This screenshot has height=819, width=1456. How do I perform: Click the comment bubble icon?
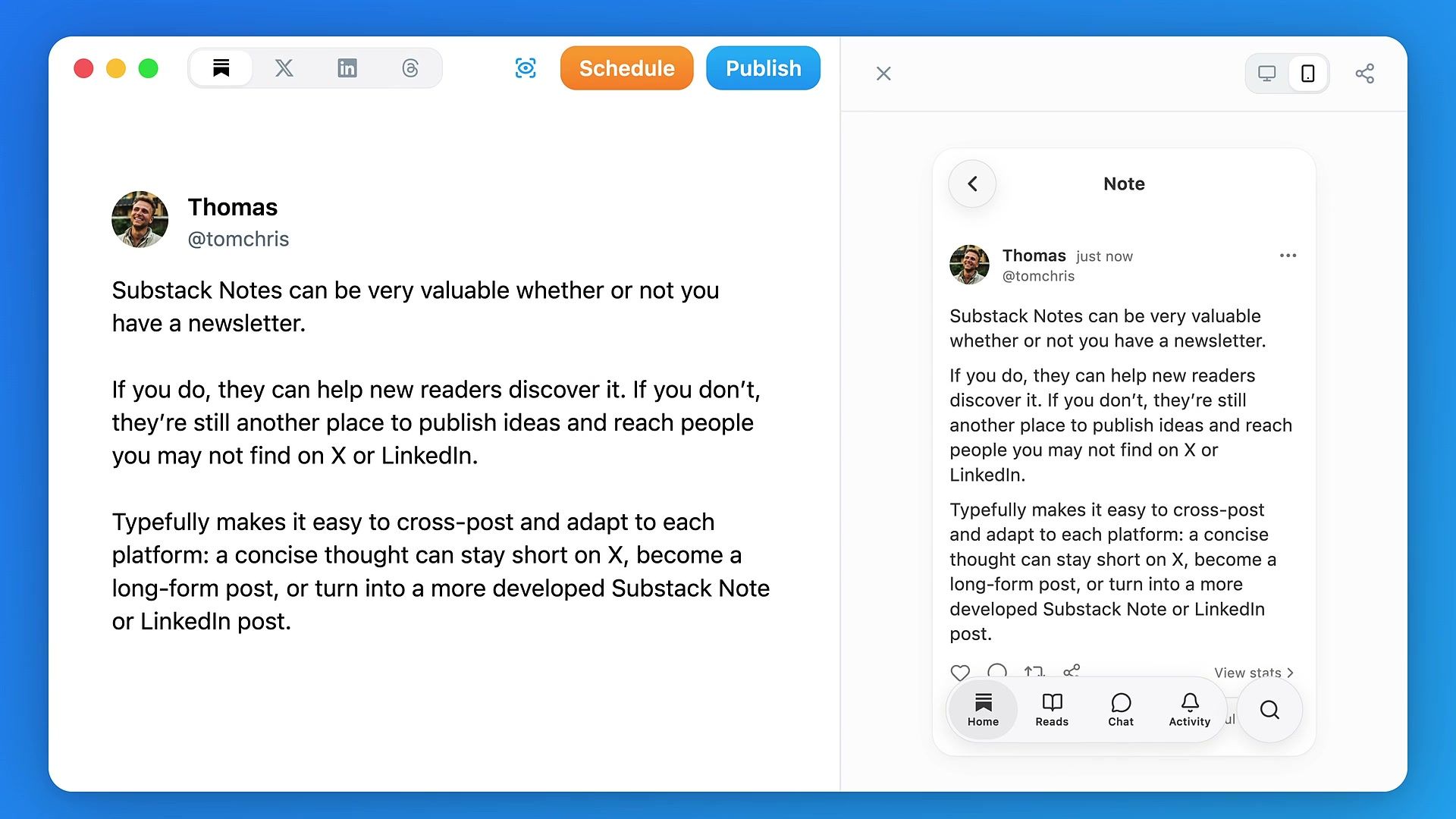pos(997,671)
